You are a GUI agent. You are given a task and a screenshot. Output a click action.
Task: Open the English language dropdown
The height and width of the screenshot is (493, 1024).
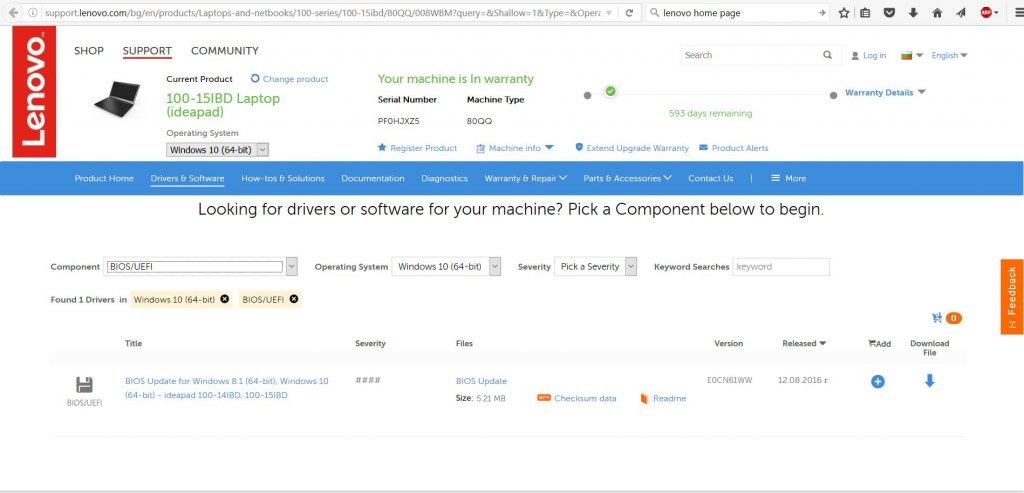point(949,56)
